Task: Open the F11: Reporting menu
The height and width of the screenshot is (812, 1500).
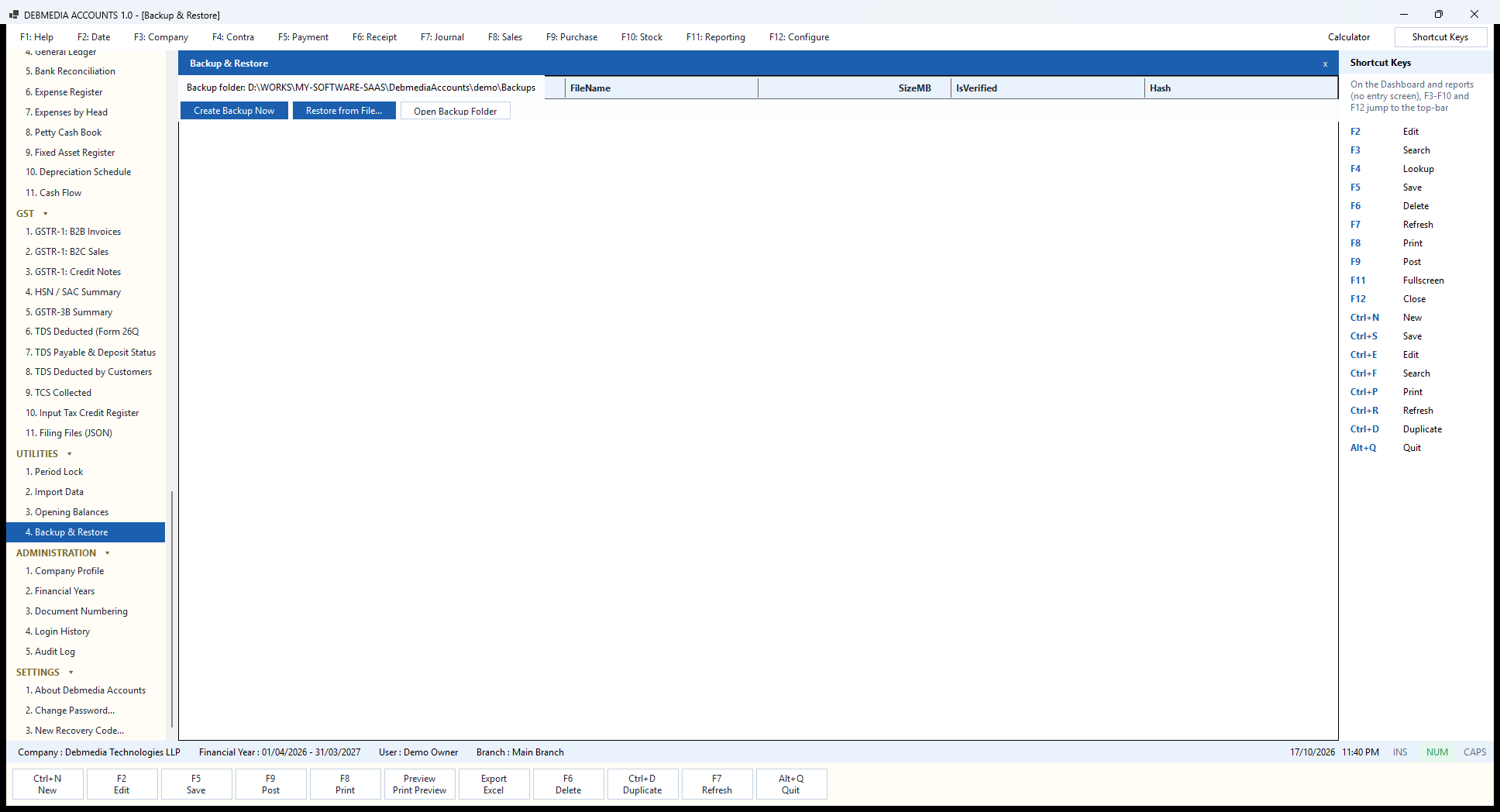Action: (x=716, y=37)
